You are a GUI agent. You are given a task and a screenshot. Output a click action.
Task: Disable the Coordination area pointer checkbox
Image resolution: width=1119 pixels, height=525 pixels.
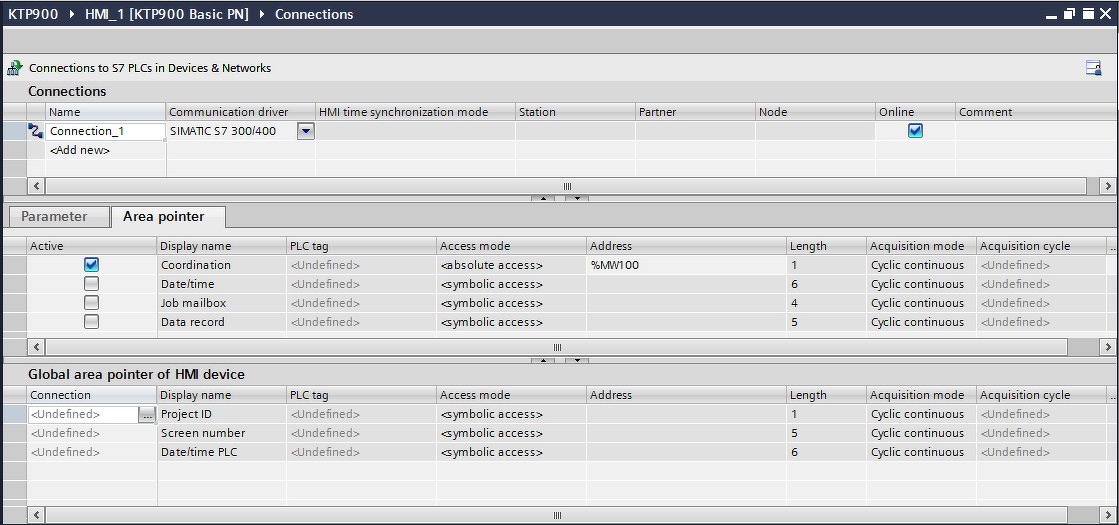[92, 265]
